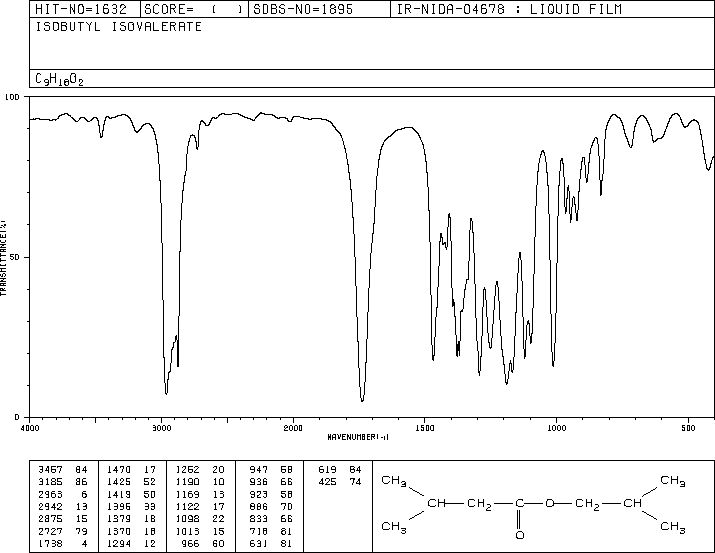This screenshot has width=715, height=553.
Task: Click the 2875 peak table entry
Action: pos(63,519)
